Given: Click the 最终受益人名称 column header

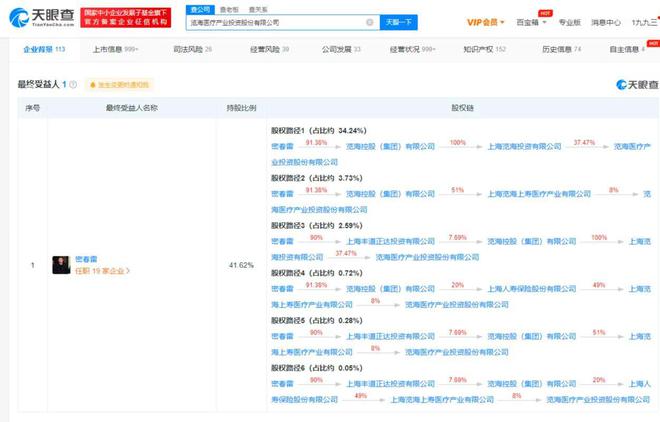Looking at the screenshot, I should click(x=132, y=108).
